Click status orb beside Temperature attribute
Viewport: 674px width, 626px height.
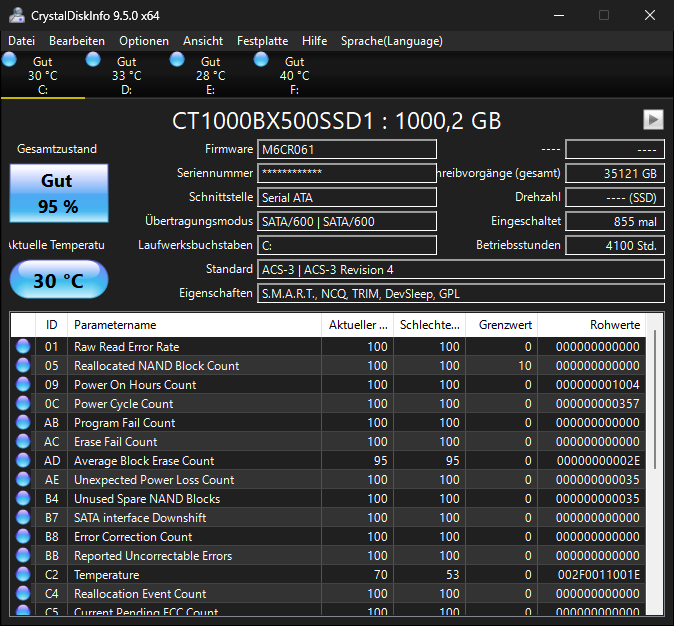tap(23, 575)
